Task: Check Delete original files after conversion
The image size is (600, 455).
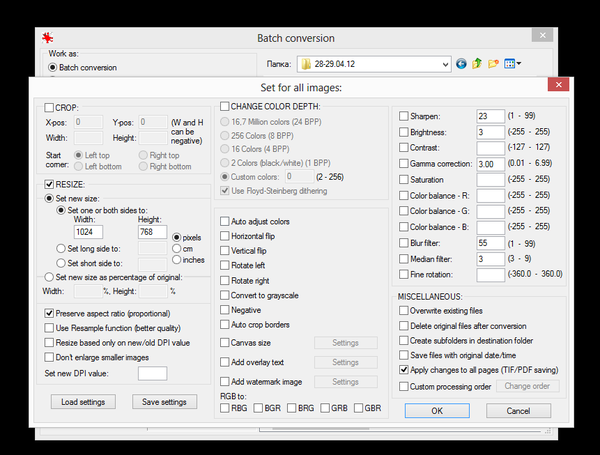Action: click(x=404, y=326)
